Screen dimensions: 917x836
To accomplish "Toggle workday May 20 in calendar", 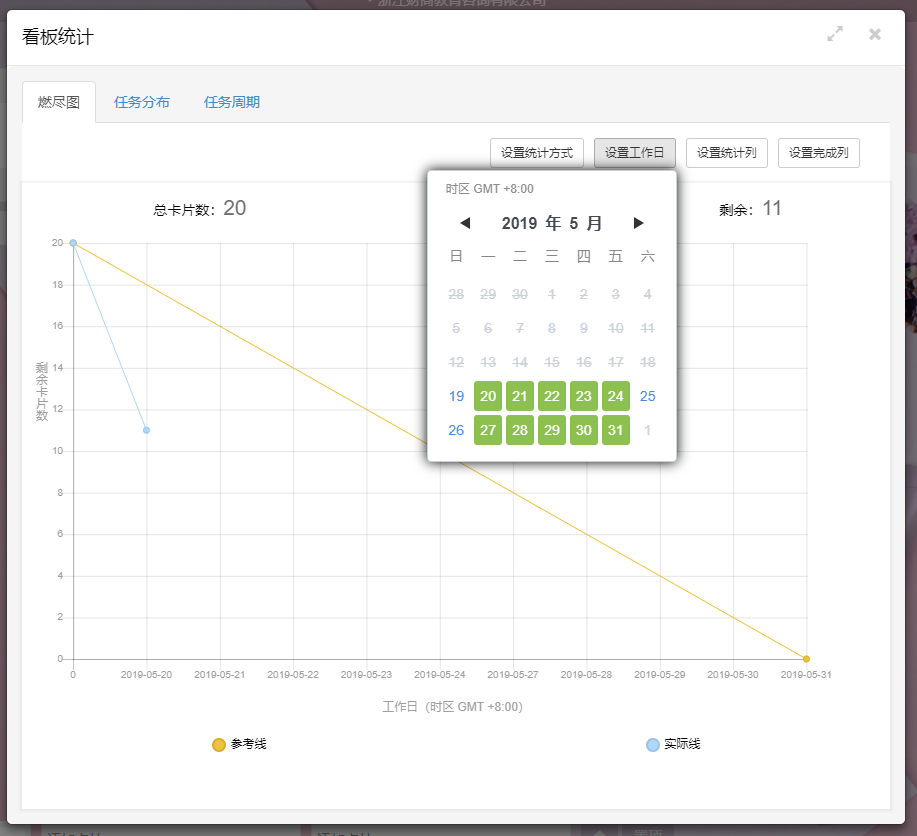I will 488,396.
